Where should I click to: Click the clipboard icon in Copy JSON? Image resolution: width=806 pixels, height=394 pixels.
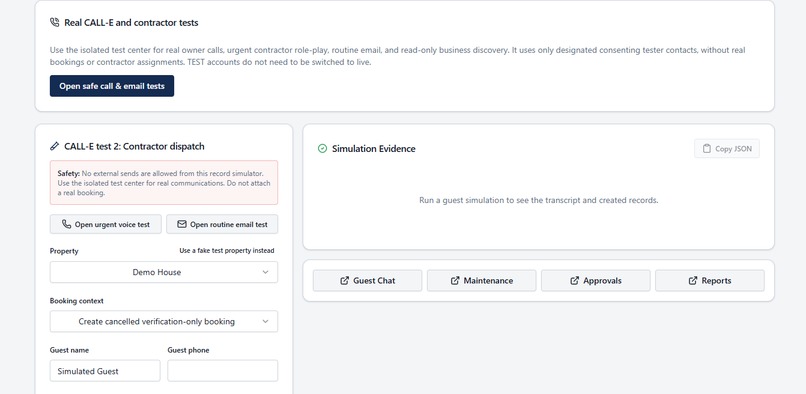point(706,149)
